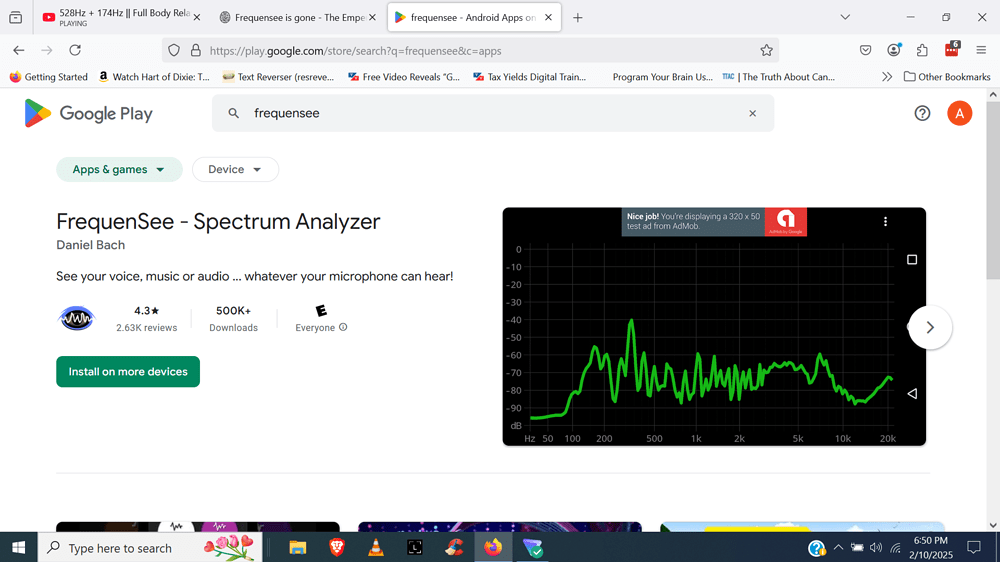Open the 2.63K reviews rating
1000x562 pixels.
(147, 318)
